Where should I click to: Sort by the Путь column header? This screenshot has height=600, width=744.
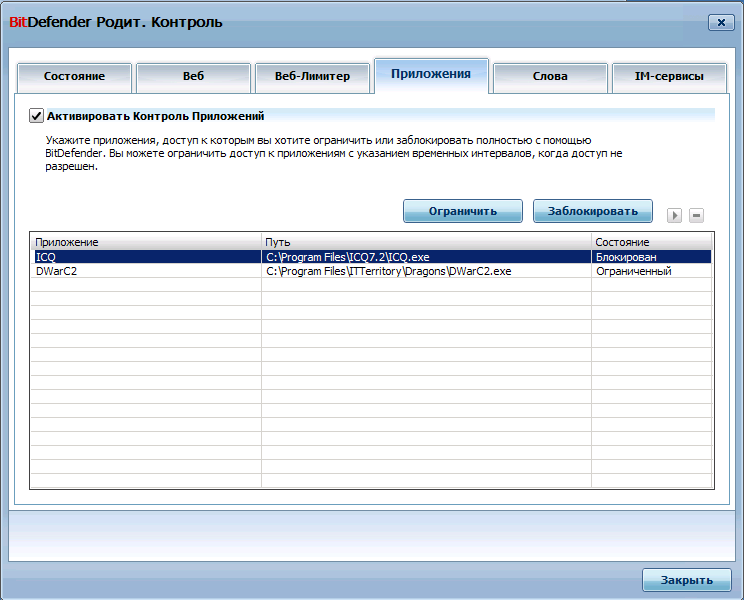tap(426, 242)
